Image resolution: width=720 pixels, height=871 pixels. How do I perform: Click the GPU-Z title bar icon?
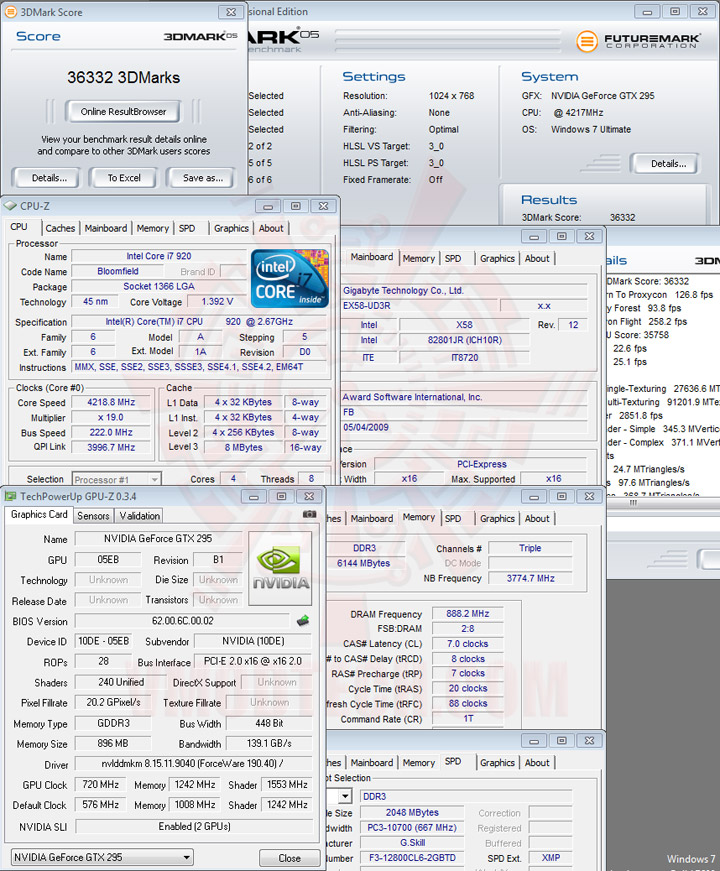click(x=10, y=496)
